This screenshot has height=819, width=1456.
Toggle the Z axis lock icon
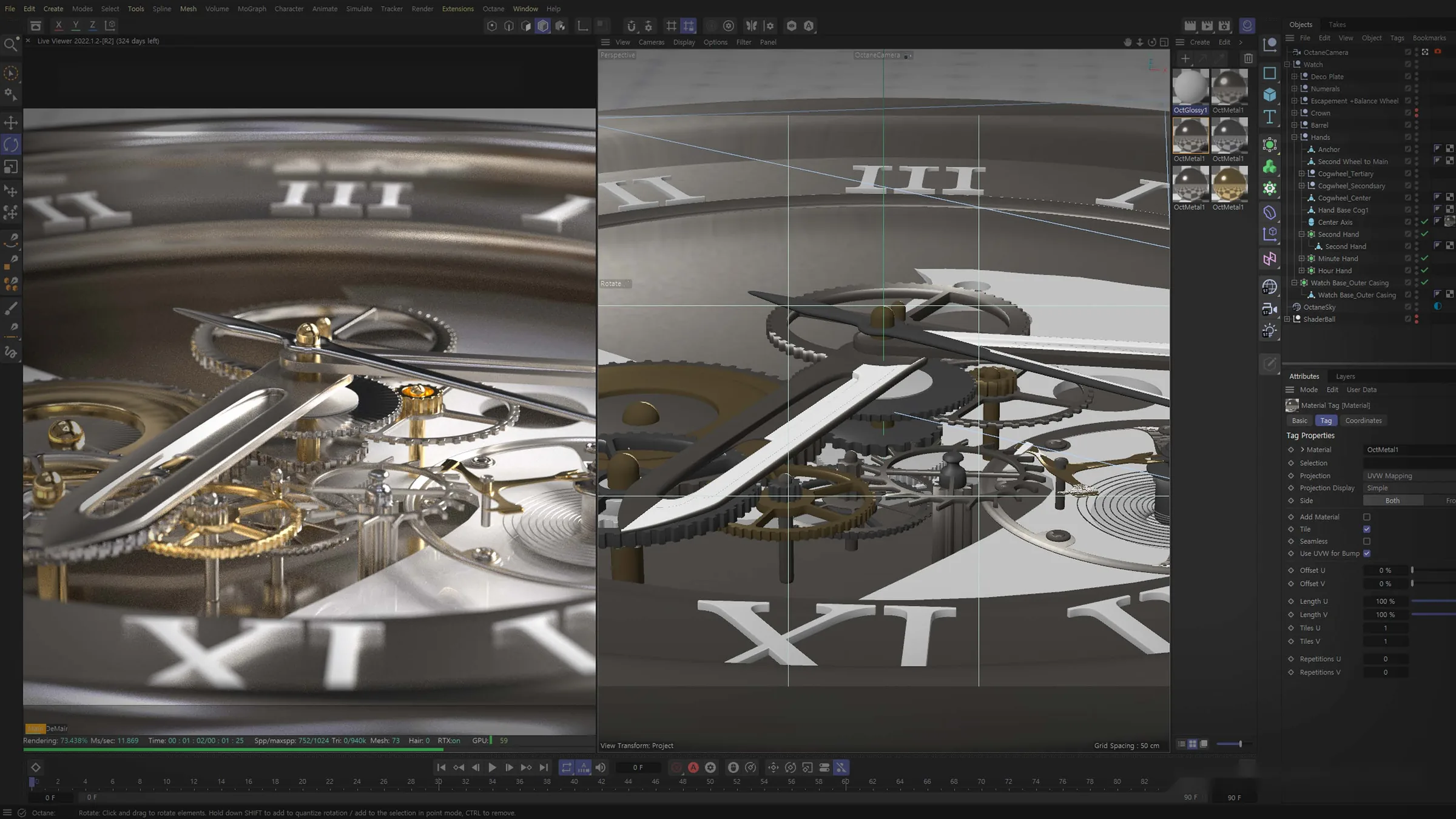point(92,25)
